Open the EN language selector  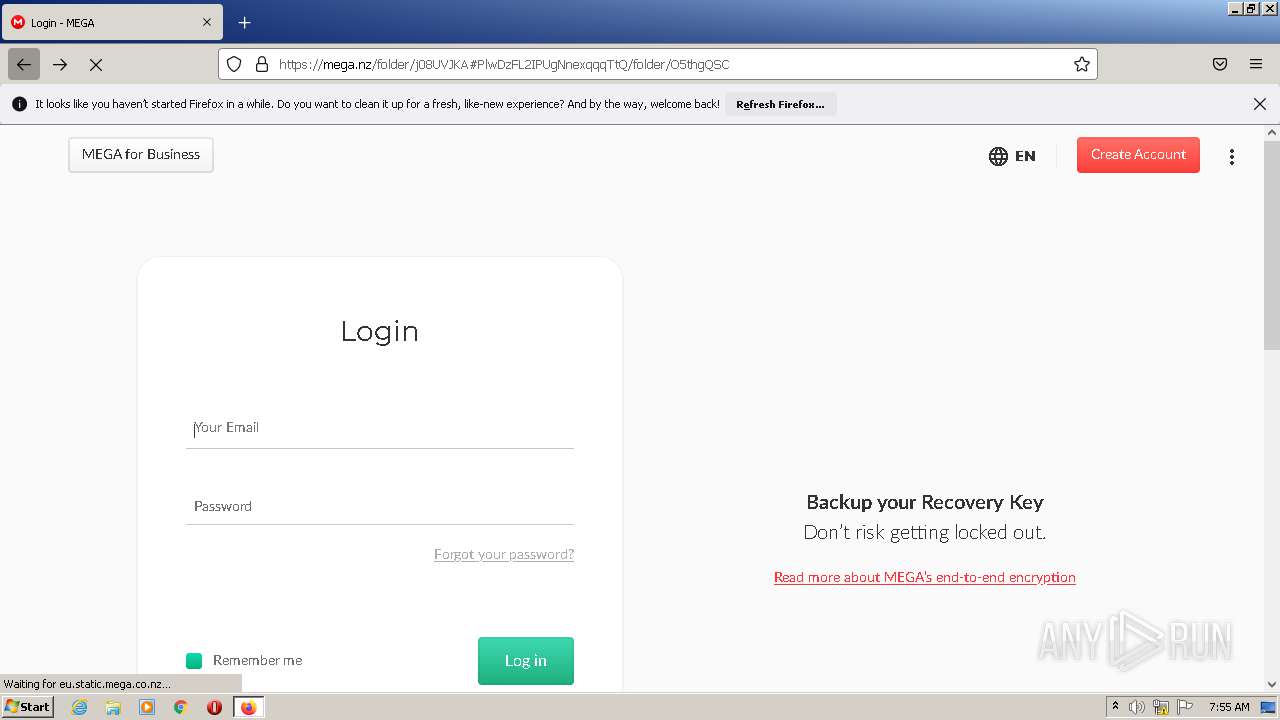[x=1012, y=156]
